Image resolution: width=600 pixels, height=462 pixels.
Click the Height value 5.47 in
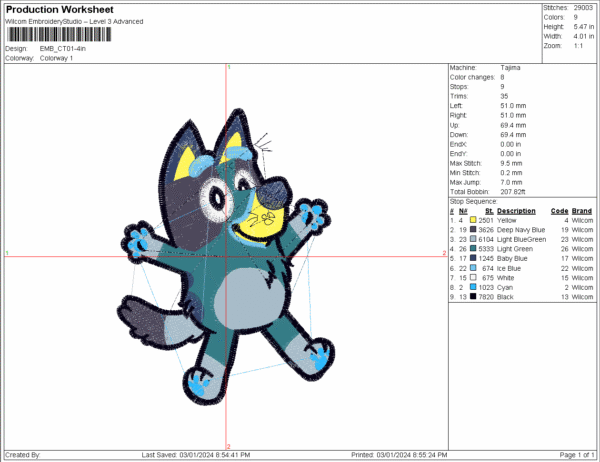pos(584,27)
